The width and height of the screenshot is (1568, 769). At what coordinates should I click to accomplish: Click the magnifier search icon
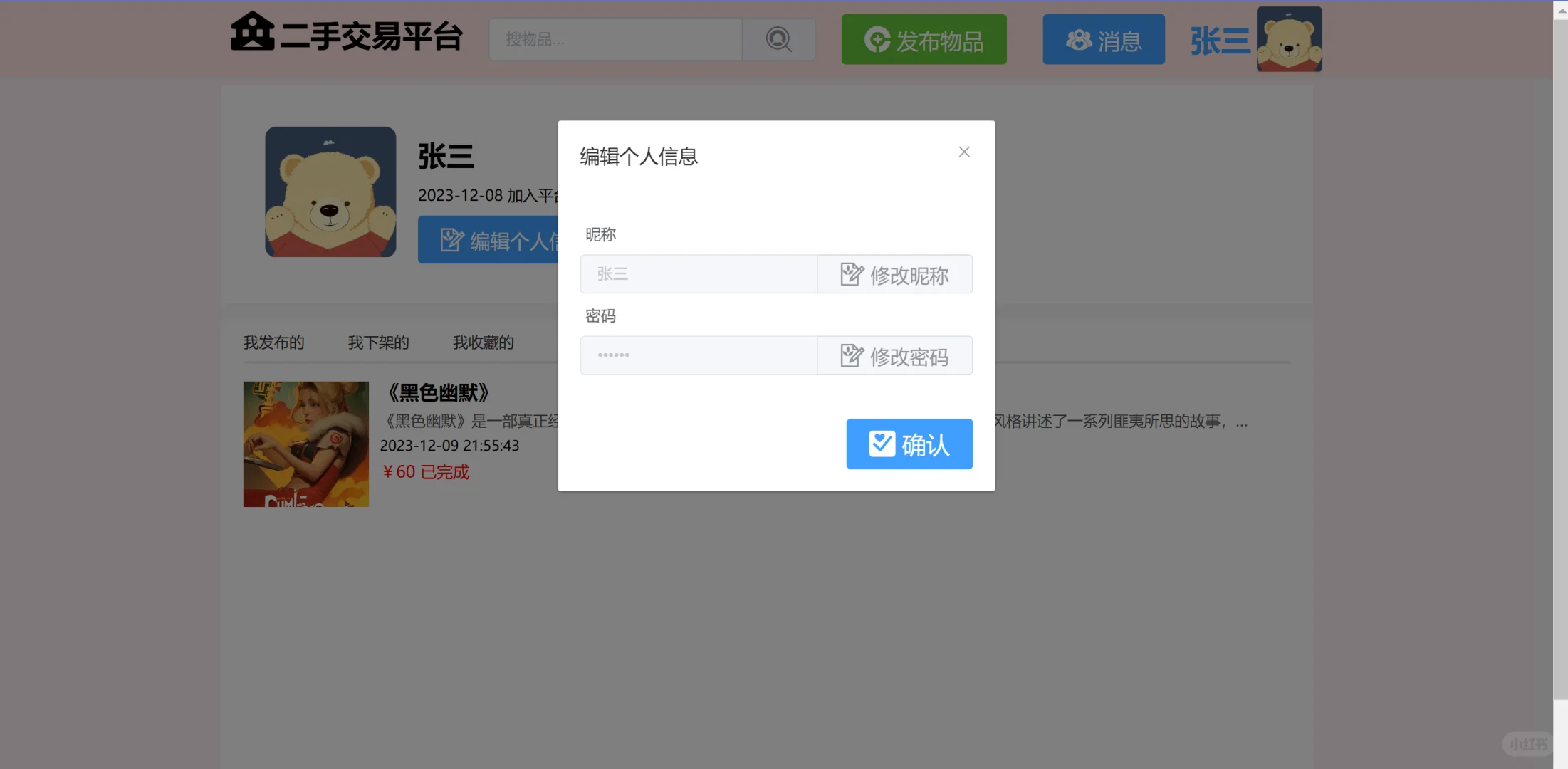[778, 39]
